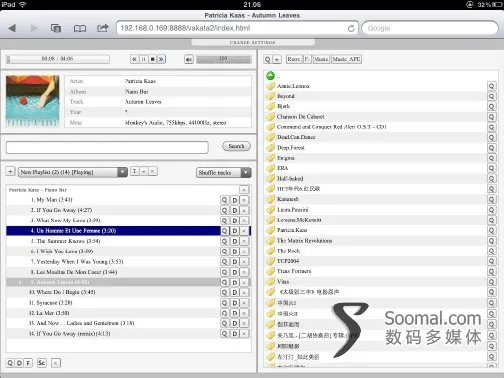Click the bottom D toolbar button
The width and height of the screenshot is (504, 378).
(x=19, y=363)
